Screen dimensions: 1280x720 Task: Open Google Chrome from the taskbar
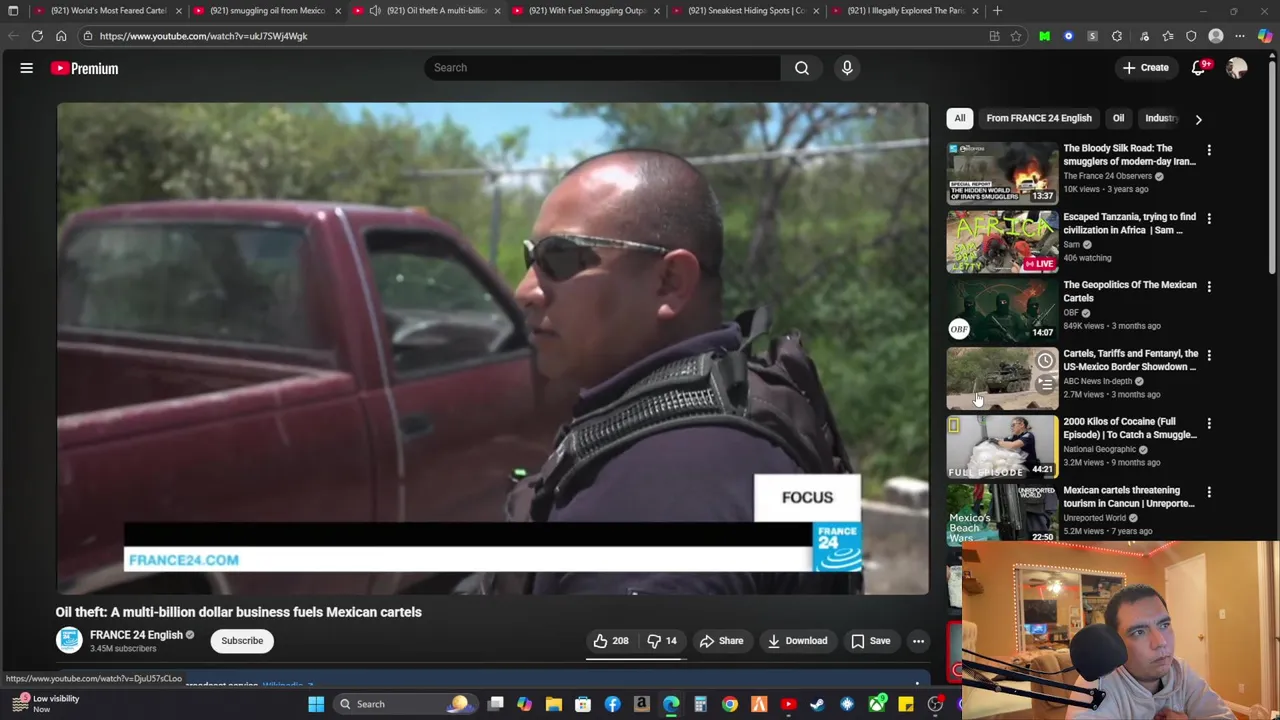[730, 704]
